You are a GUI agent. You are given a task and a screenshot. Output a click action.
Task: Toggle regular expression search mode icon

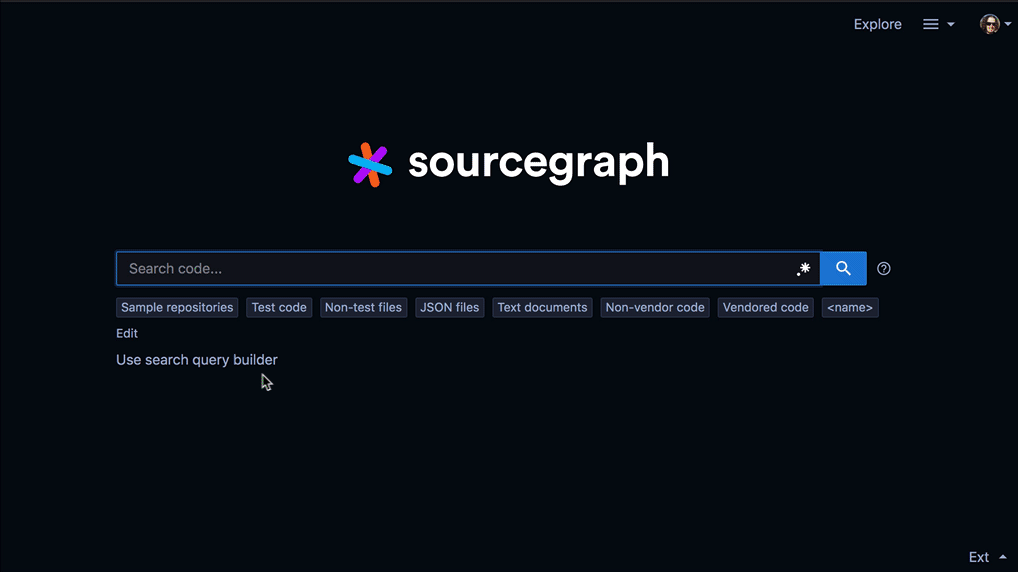tap(804, 269)
